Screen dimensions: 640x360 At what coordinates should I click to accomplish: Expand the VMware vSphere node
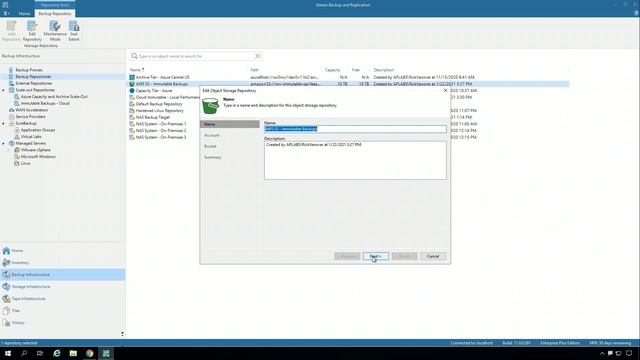pyautogui.click(x=9, y=150)
